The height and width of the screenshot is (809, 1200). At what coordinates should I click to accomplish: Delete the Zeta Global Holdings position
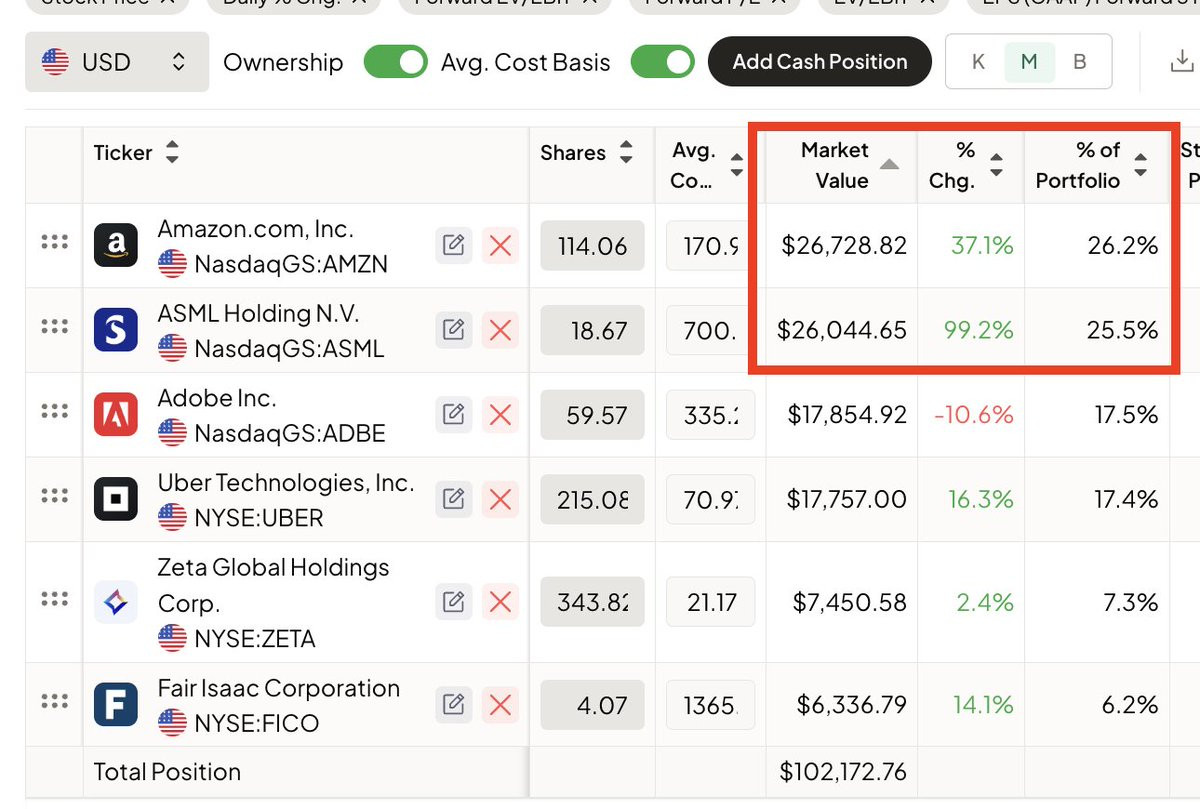[500, 602]
